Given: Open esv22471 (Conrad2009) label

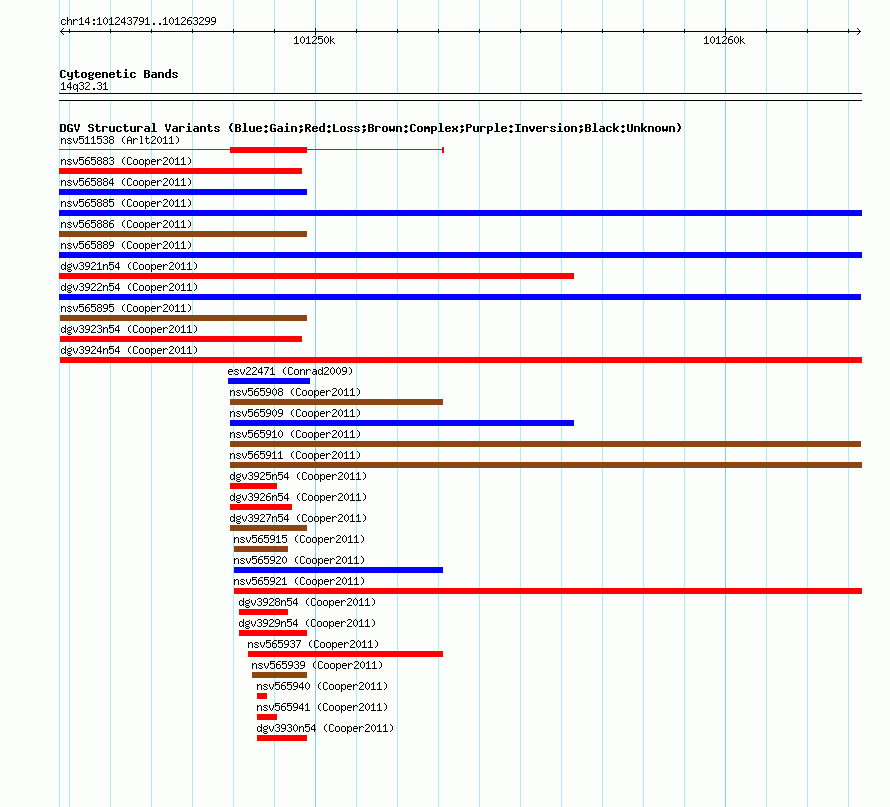Looking at the screenshot, I should coord(290,371).
